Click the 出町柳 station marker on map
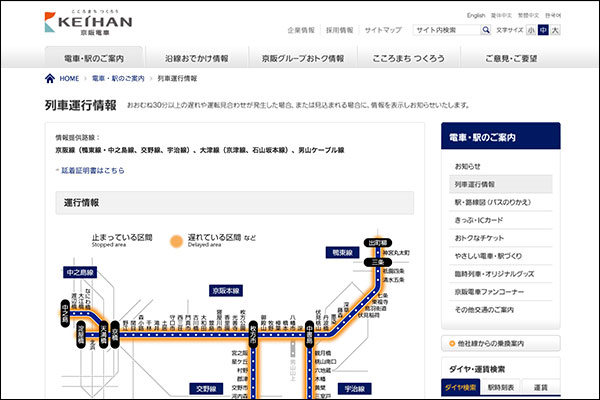Viewport: 600px width, 400px height. click(x=376, y=242)
